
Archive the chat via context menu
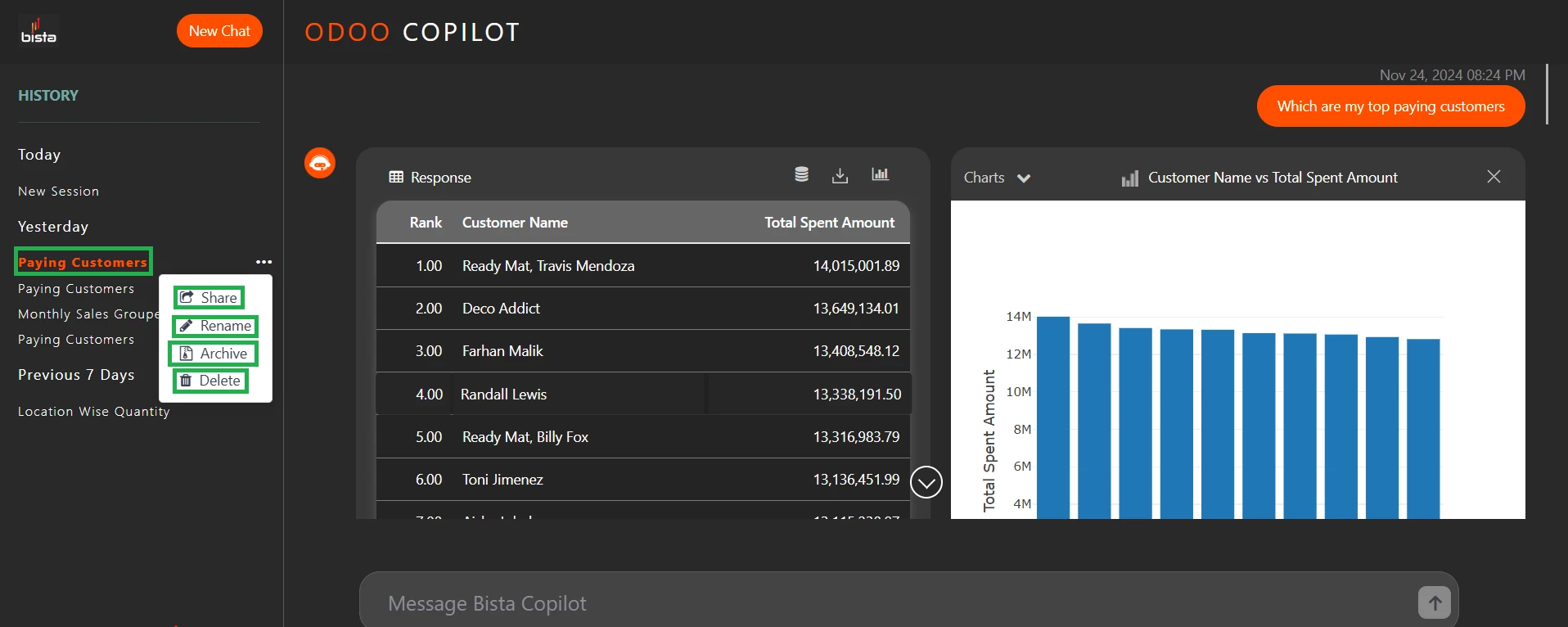click(x=214, y=354)
